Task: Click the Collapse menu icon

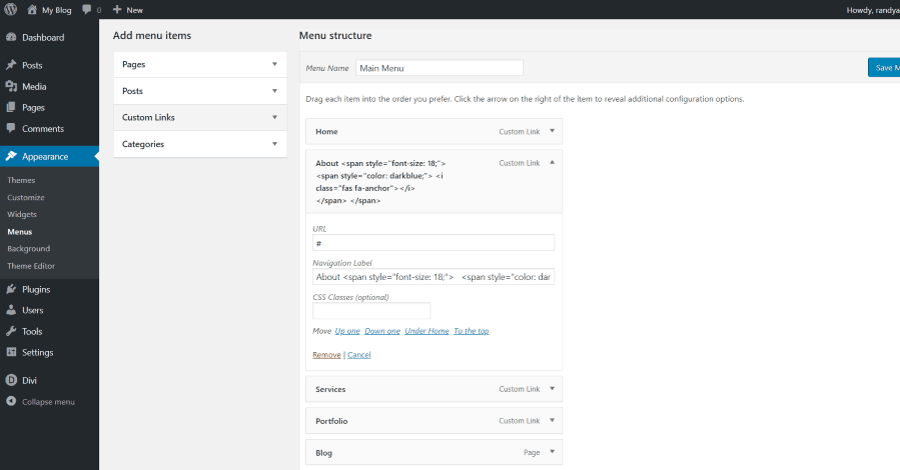Action: click(x=11, y=402)
